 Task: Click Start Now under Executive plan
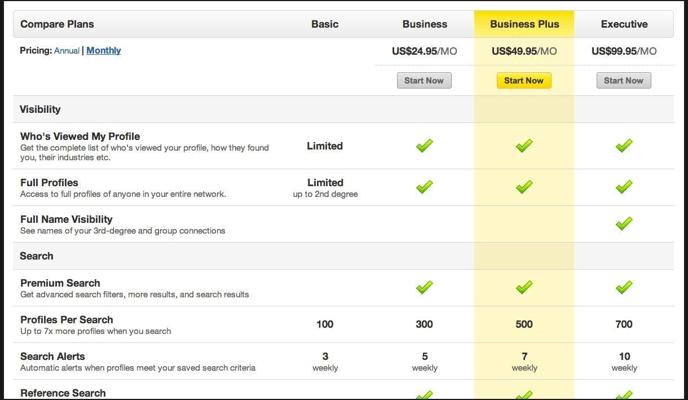pos(624,81)
